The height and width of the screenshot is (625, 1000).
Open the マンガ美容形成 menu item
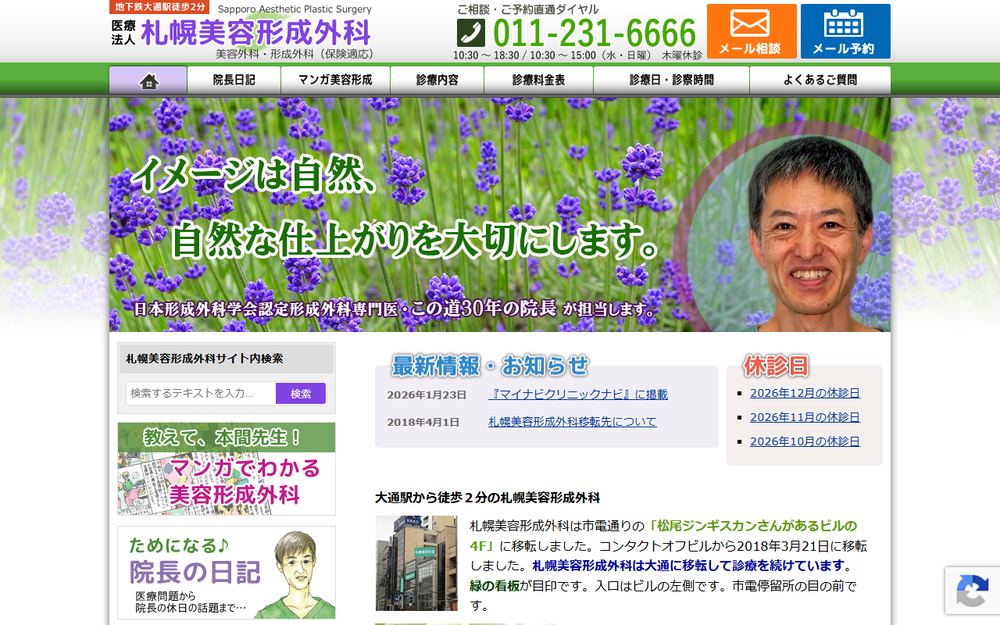pos(335,80)
